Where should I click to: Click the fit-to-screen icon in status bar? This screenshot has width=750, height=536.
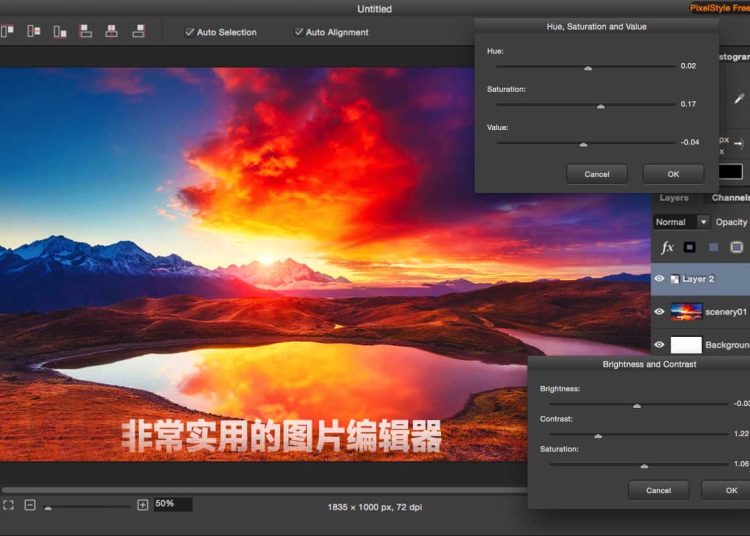pyautogui.click(x=8, y=505)
